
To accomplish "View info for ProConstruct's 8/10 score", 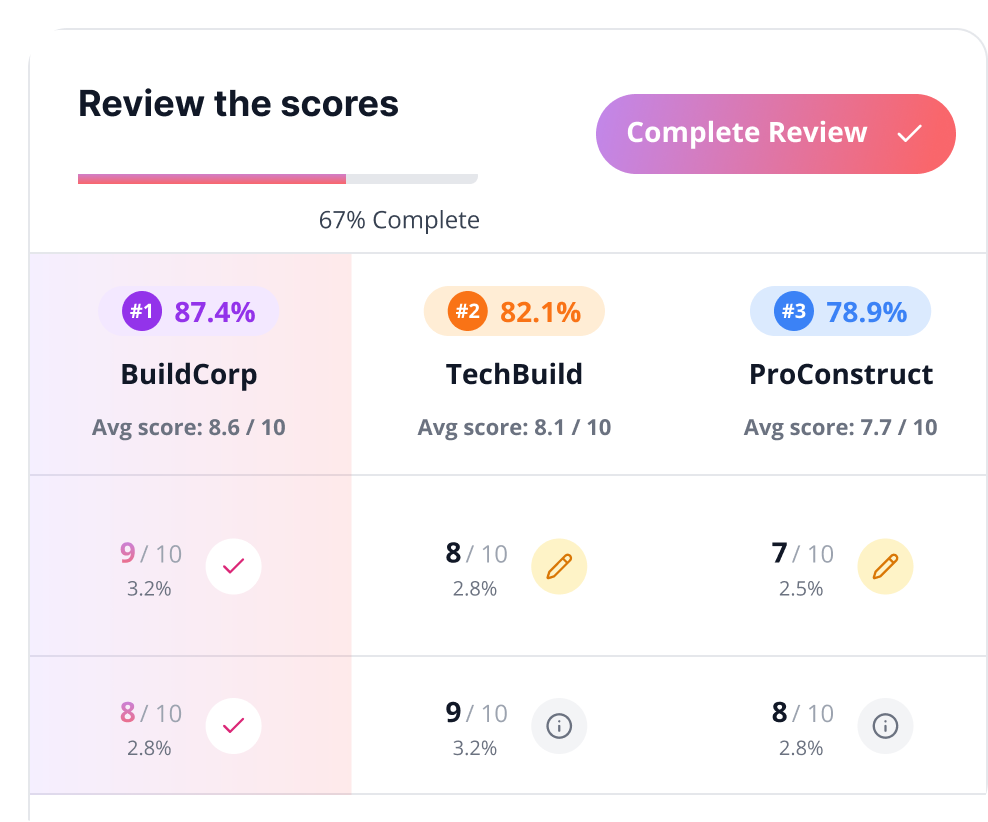I will click(x=885, y=726).
